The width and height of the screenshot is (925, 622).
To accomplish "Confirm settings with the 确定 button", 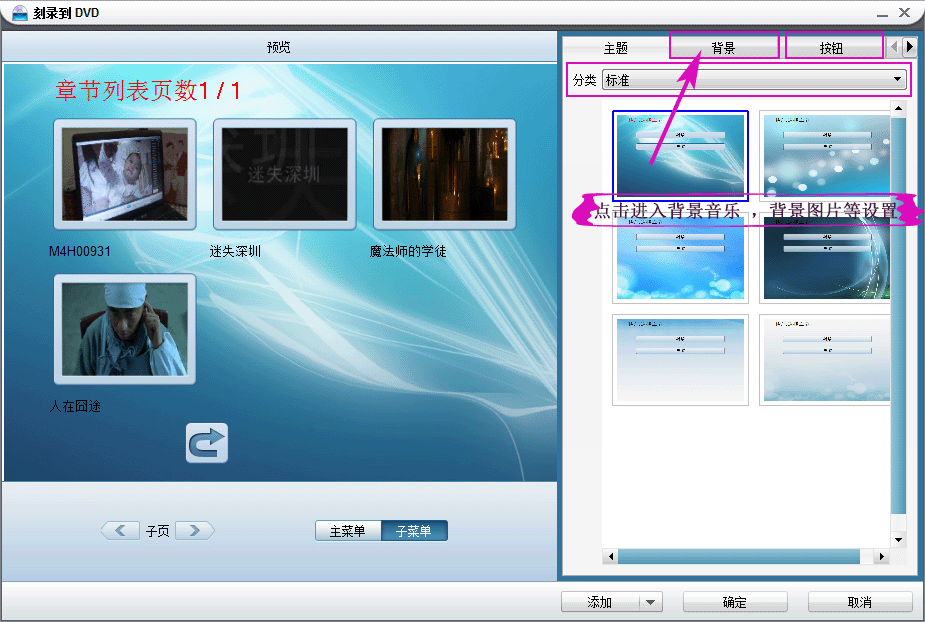I will pyautogui.click(x=734, y=601).
